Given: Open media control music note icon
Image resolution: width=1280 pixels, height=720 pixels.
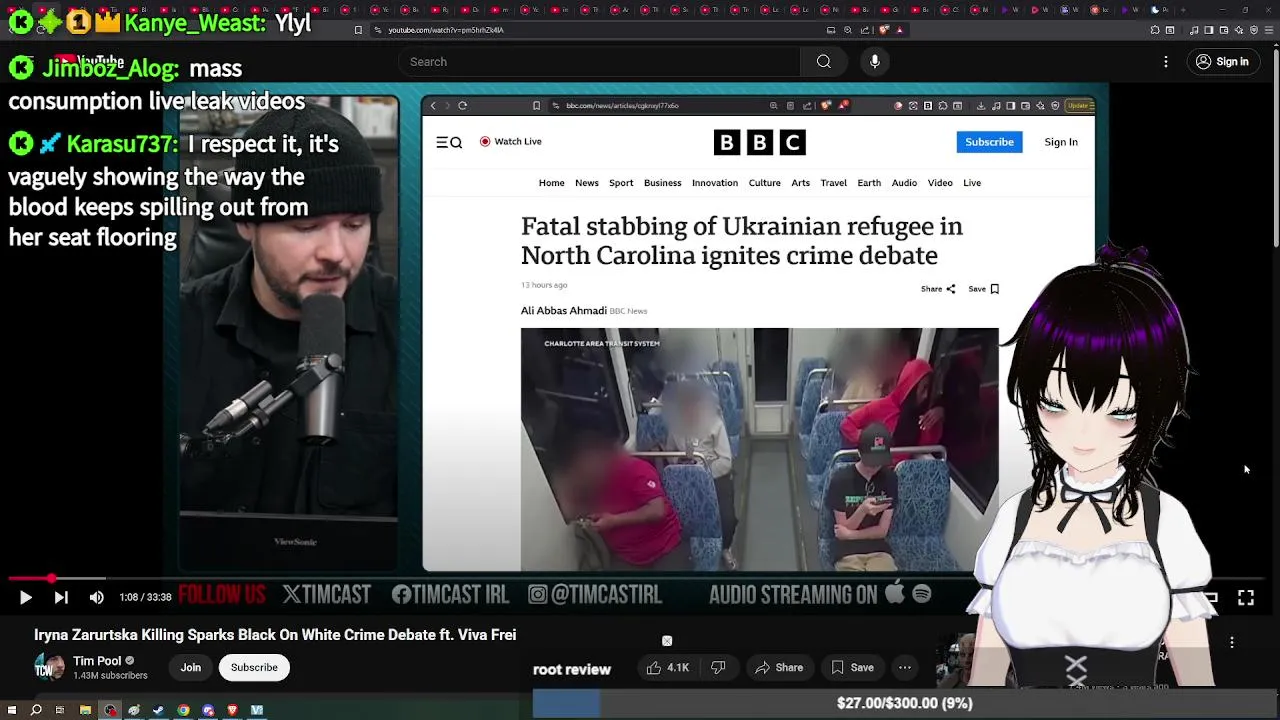Looking at the screenshot, I should click(x=1194, y=30).
